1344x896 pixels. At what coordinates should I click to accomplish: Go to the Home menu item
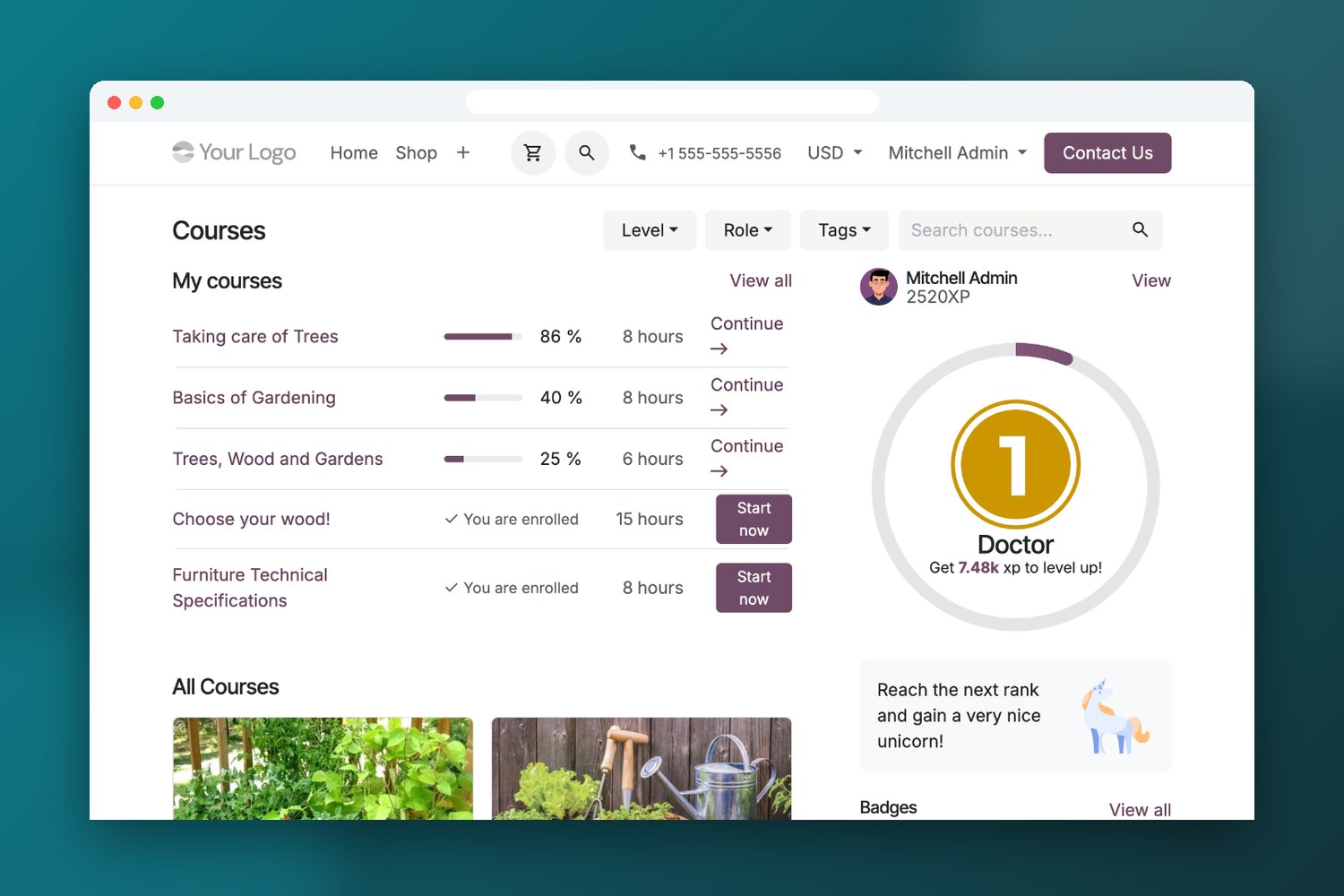354,153
